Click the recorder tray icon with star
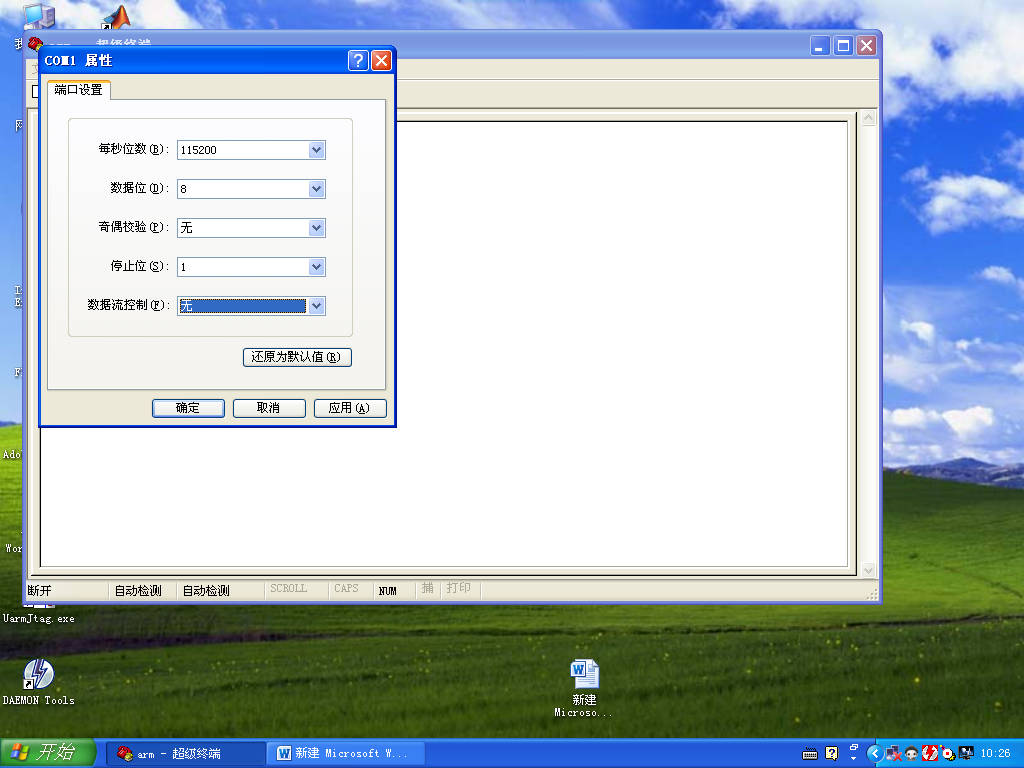 pos(948,754)
